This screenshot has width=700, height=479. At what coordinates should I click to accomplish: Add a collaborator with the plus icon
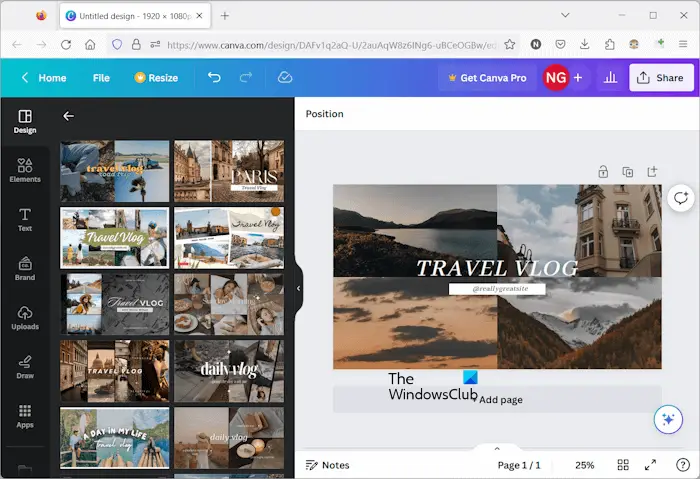tap(578, 78)
